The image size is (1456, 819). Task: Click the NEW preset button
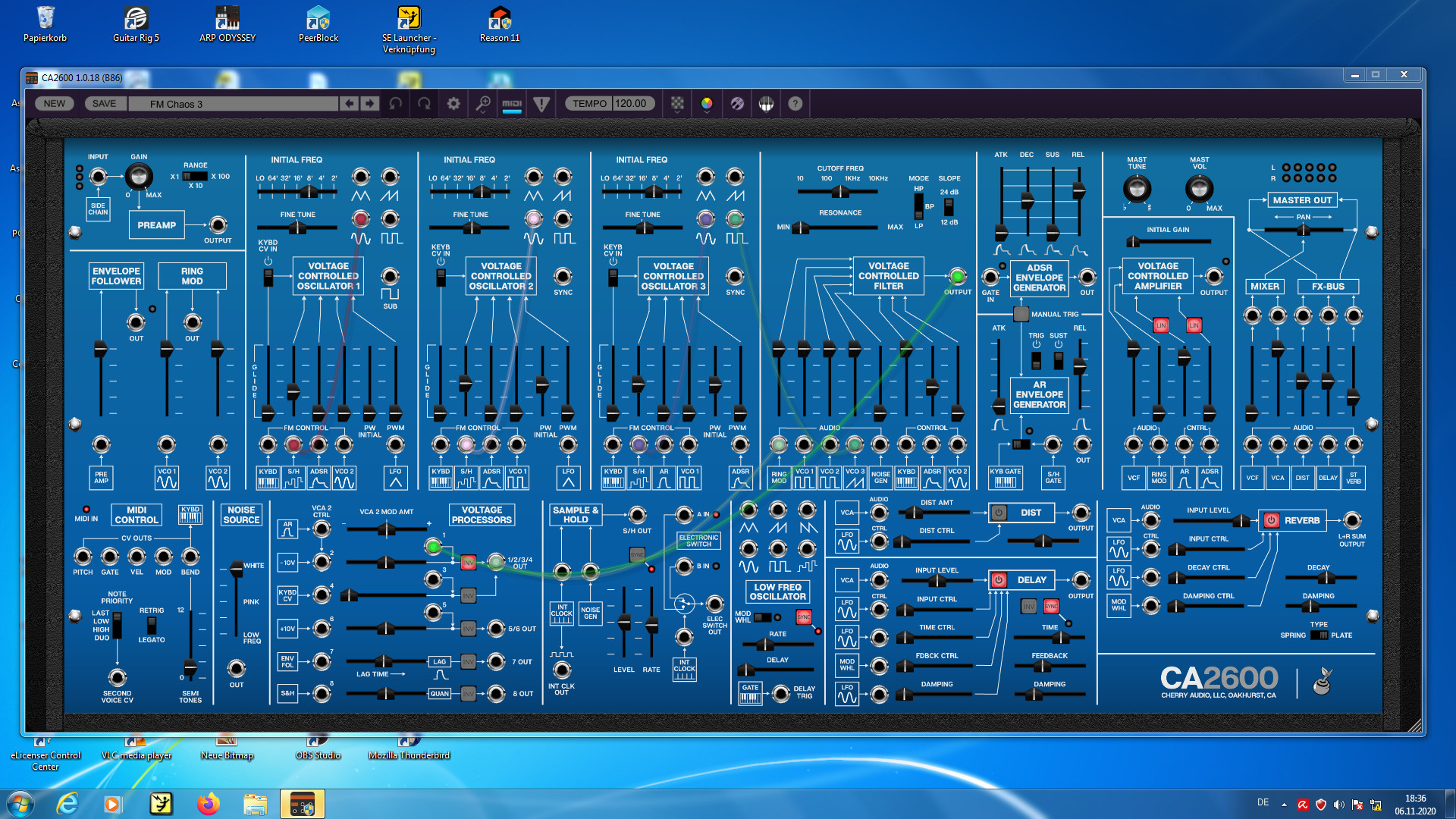[55, 104]
